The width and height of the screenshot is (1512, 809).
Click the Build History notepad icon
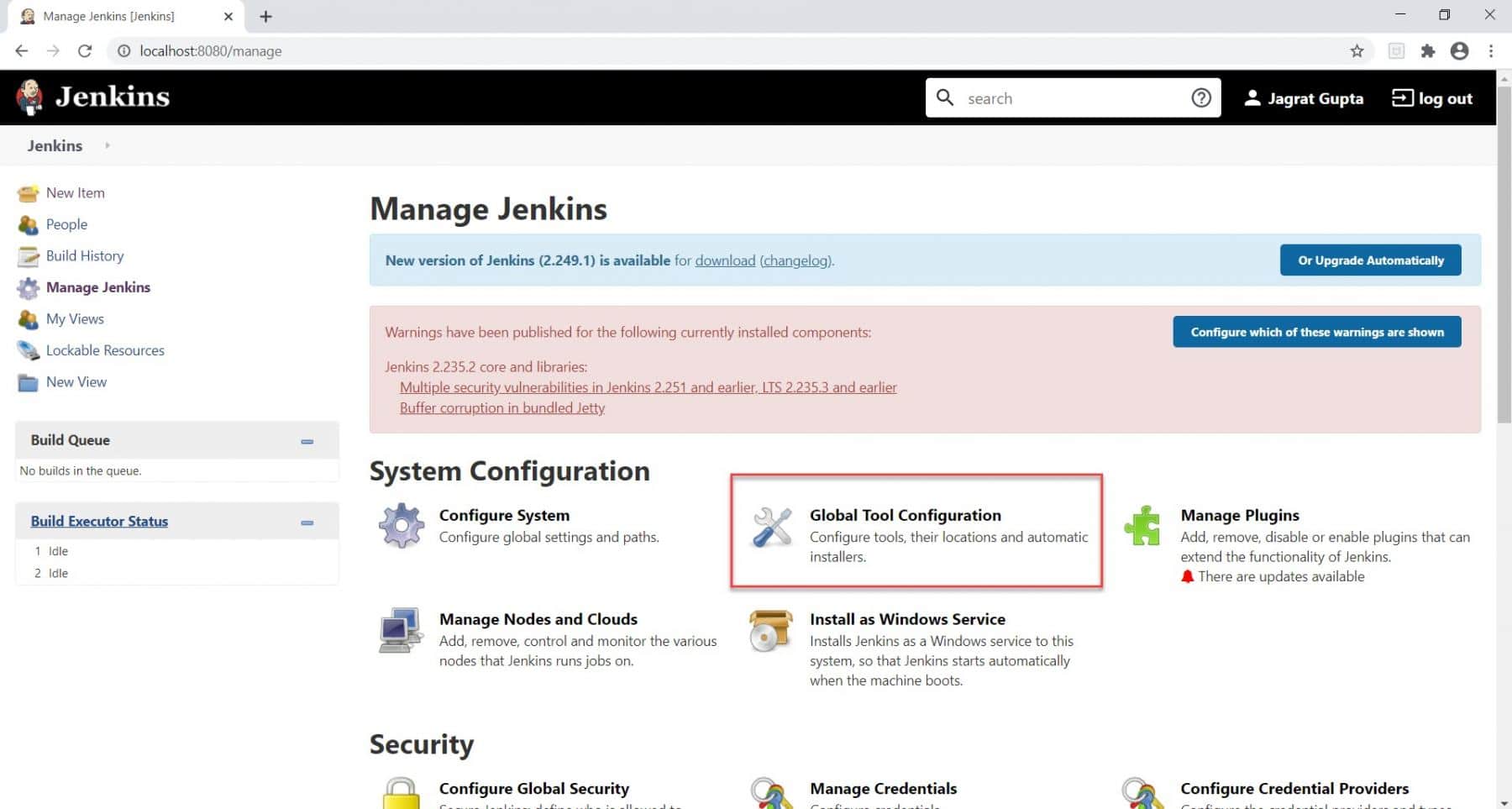pos(28,255)
